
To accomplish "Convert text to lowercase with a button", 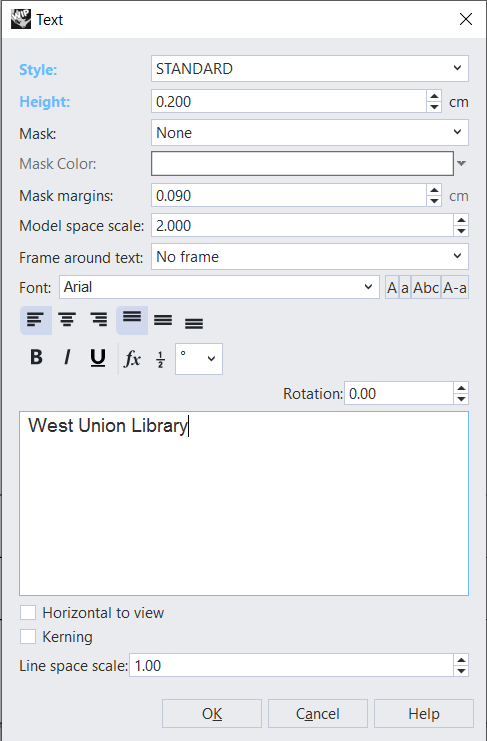I will [x=405, y=287].
